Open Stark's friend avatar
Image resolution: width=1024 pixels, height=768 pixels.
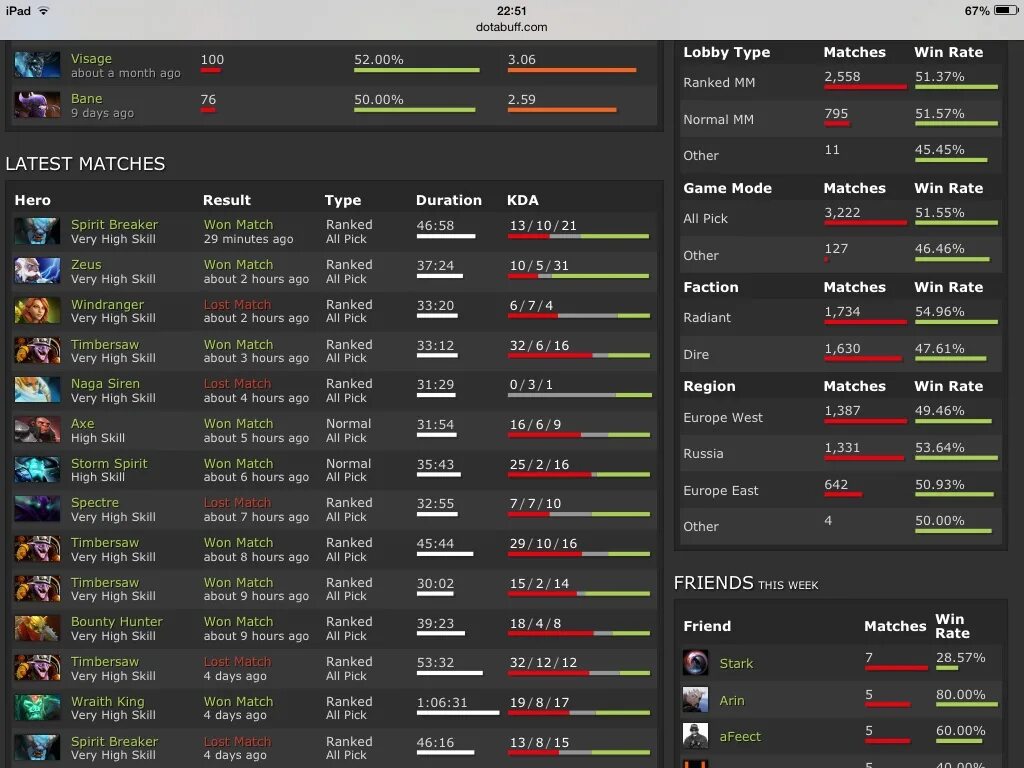click(x=696, y=663)
